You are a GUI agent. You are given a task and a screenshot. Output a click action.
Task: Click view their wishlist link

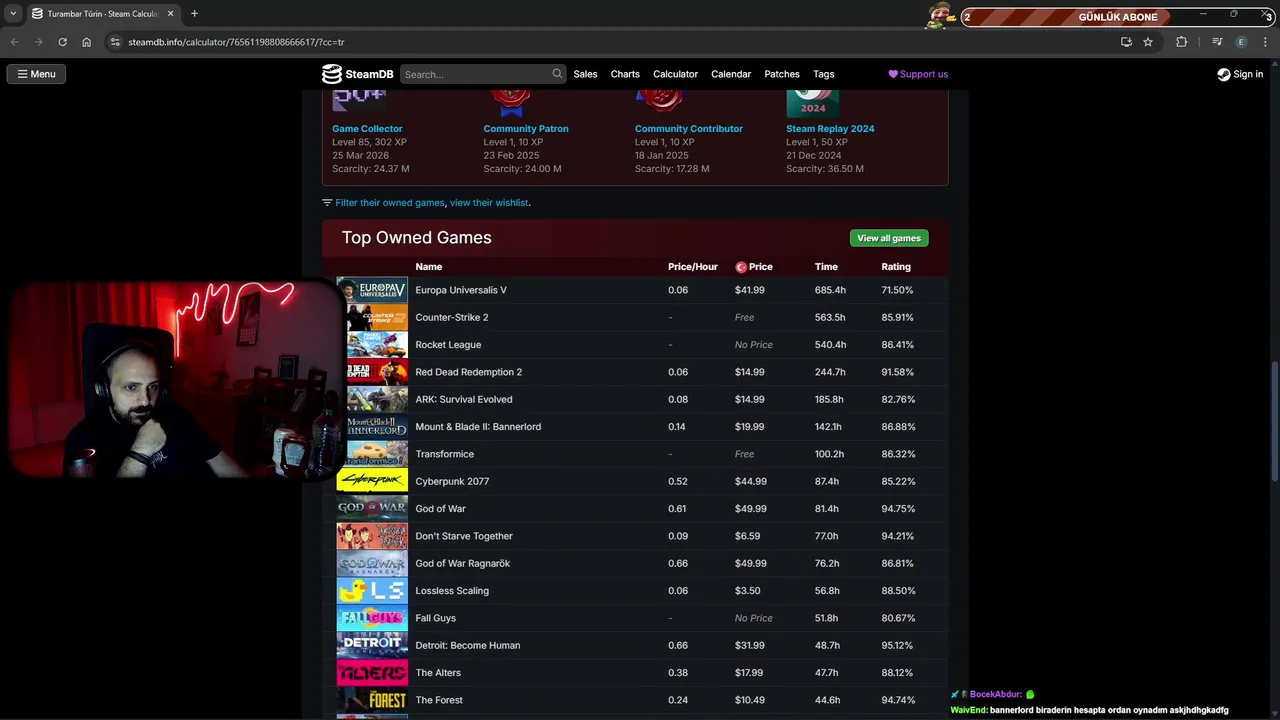tap(489, 202)
